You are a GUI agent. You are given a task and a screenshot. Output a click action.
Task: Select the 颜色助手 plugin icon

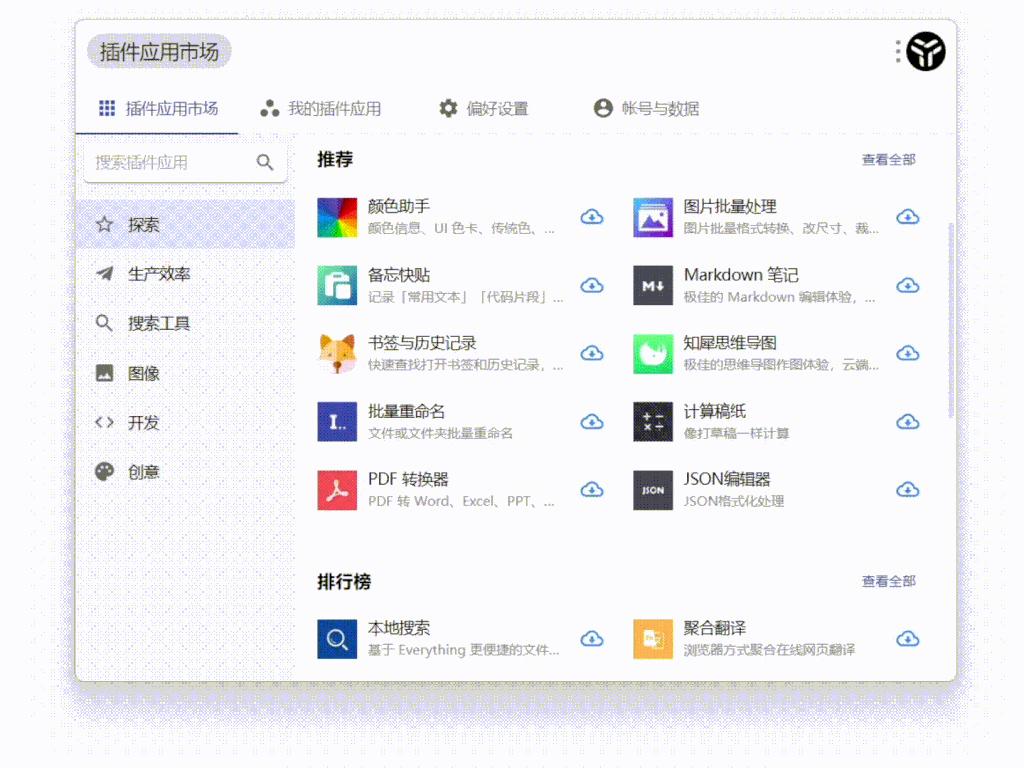[337, 217]
